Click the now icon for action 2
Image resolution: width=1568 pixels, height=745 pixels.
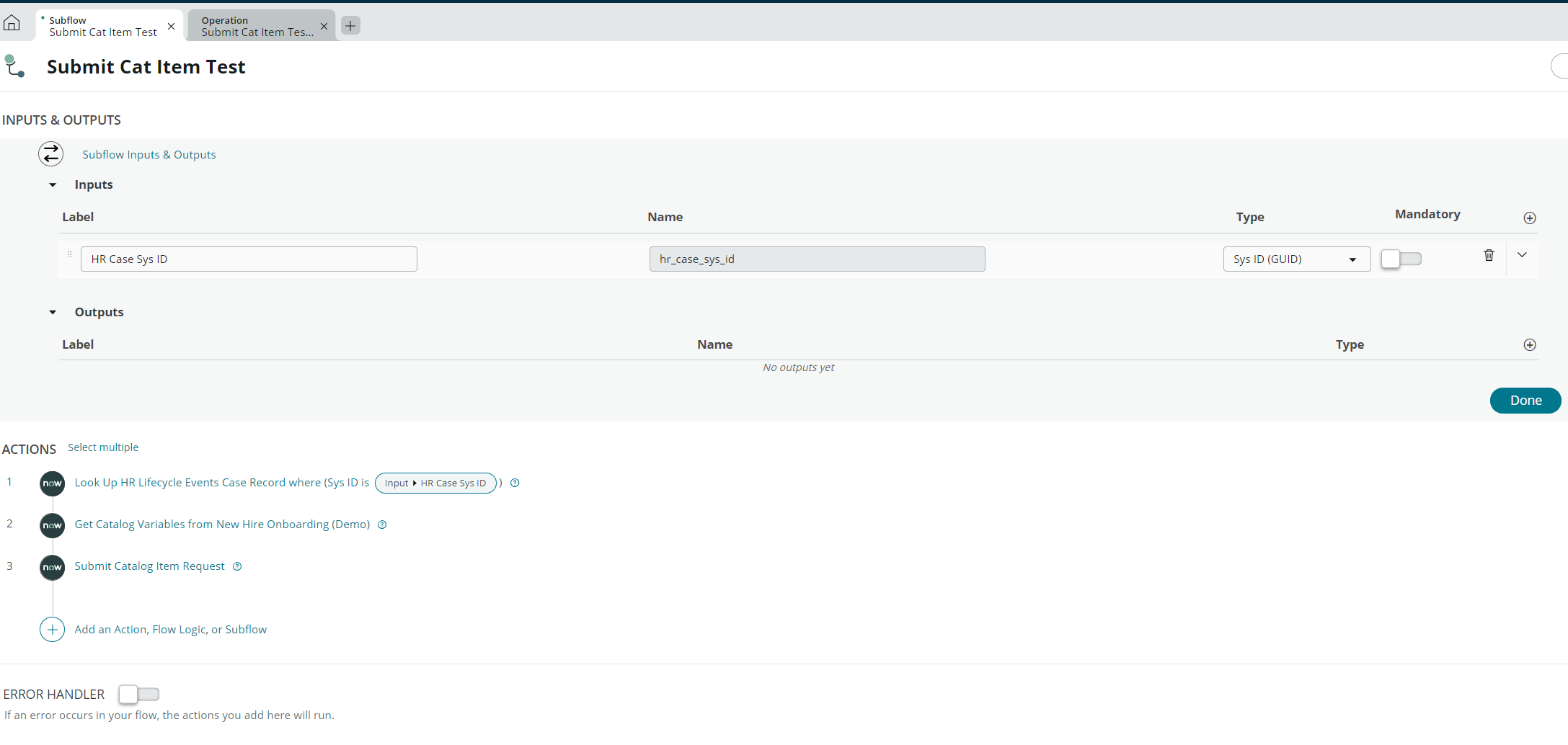tap(52, 525)
